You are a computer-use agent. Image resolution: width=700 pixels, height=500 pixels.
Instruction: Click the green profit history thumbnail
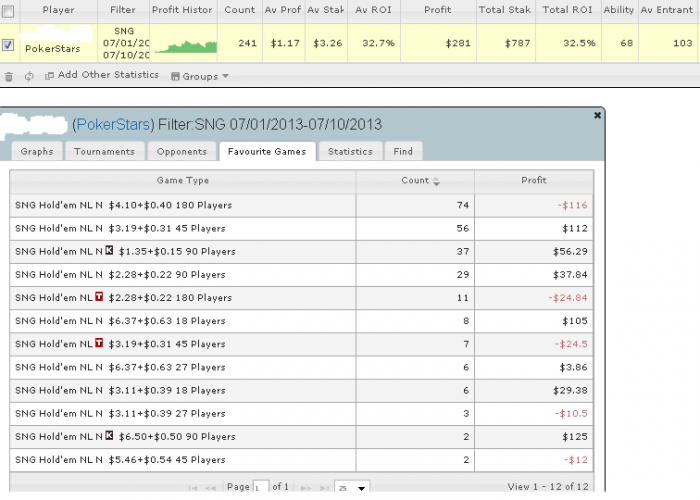tap(186, 47)
